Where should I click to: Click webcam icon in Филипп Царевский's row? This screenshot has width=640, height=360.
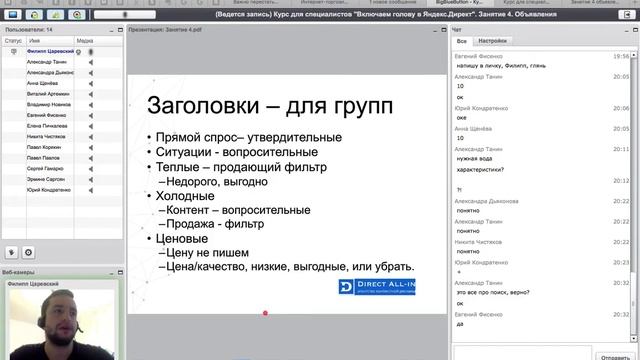click(79, 52)
